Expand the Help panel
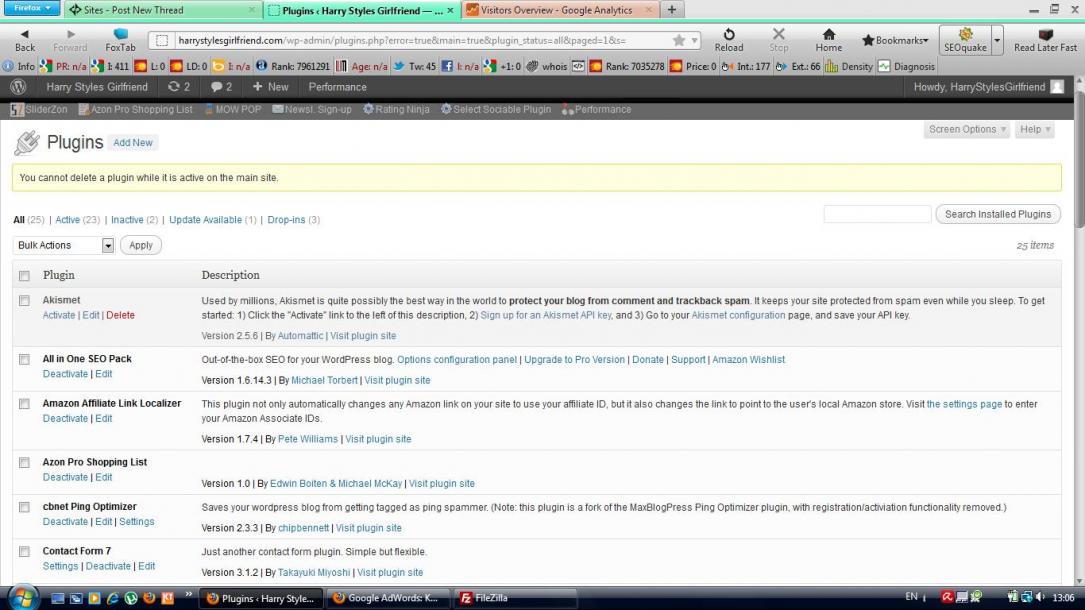The height and width of the screenshot is (610, 1085). coord(1034,129)
